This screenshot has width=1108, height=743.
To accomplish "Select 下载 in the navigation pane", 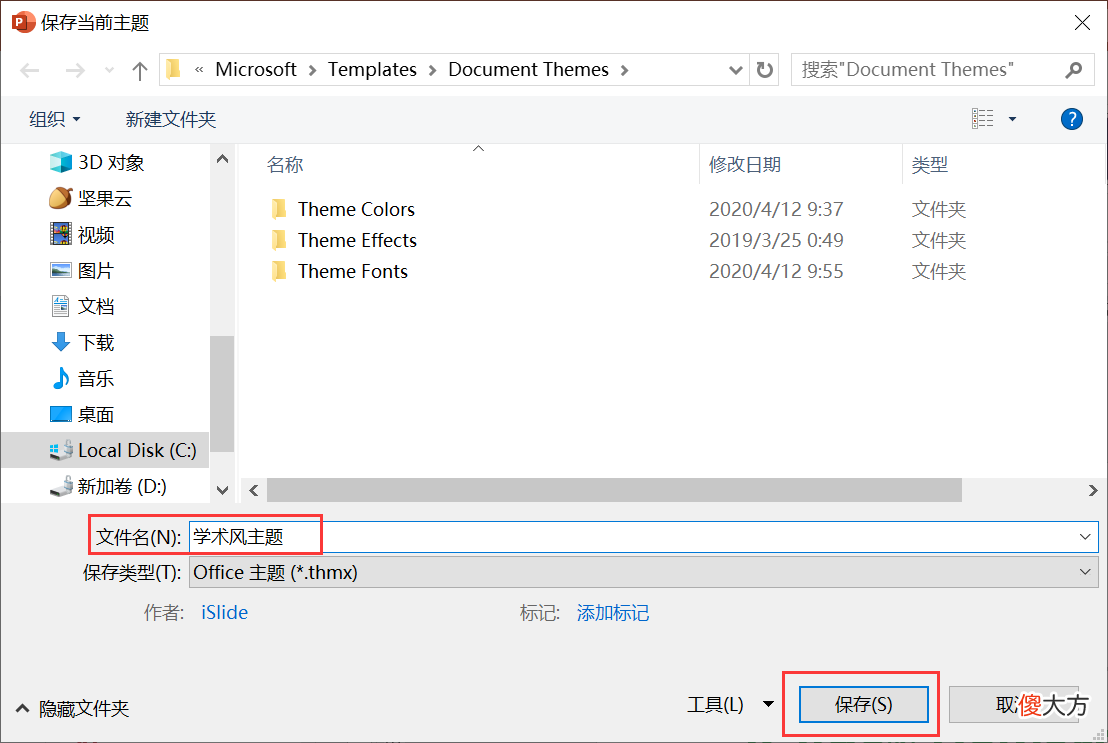I will click(x=81, y=343).
